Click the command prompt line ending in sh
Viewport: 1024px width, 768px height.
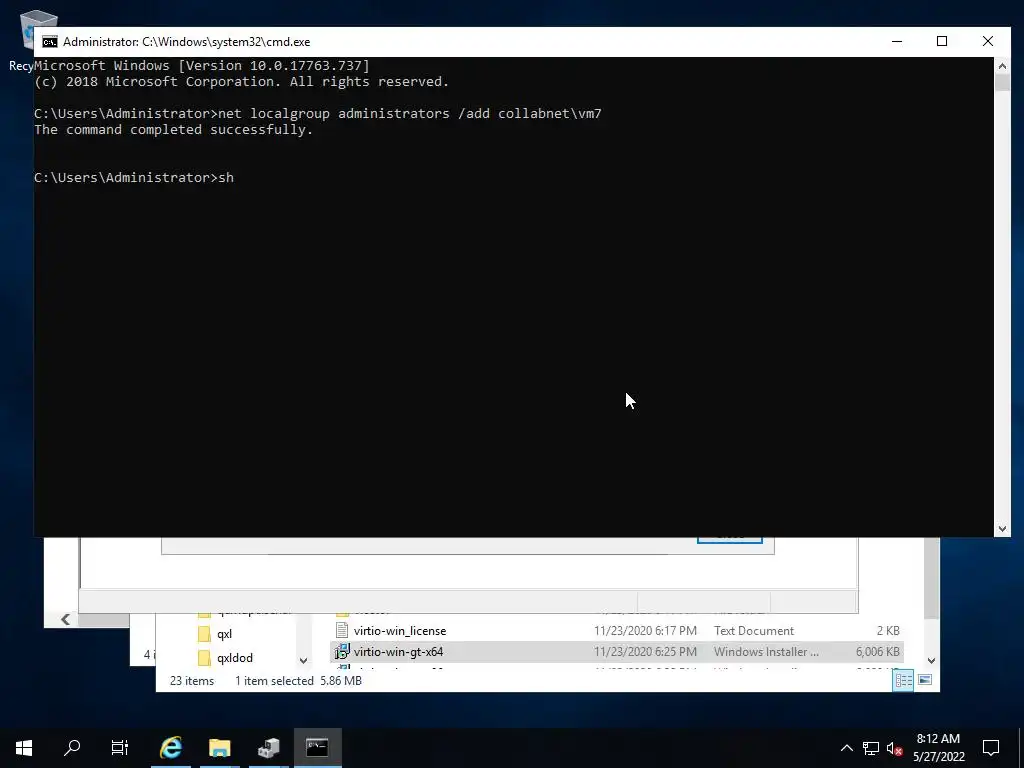tap(134, 178)
